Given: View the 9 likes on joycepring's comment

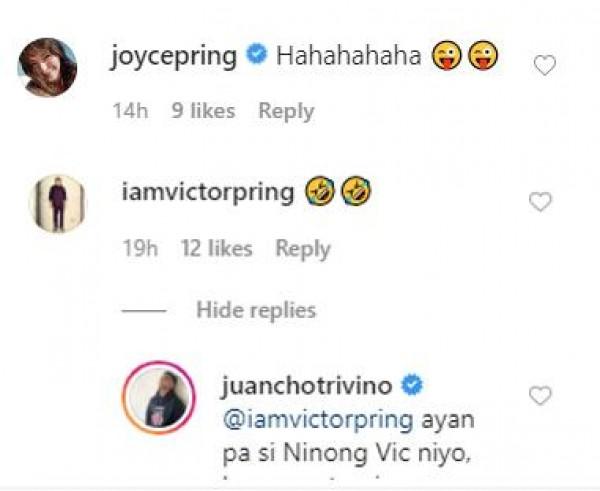Looking at the screenshot, I should pos(203,111).
